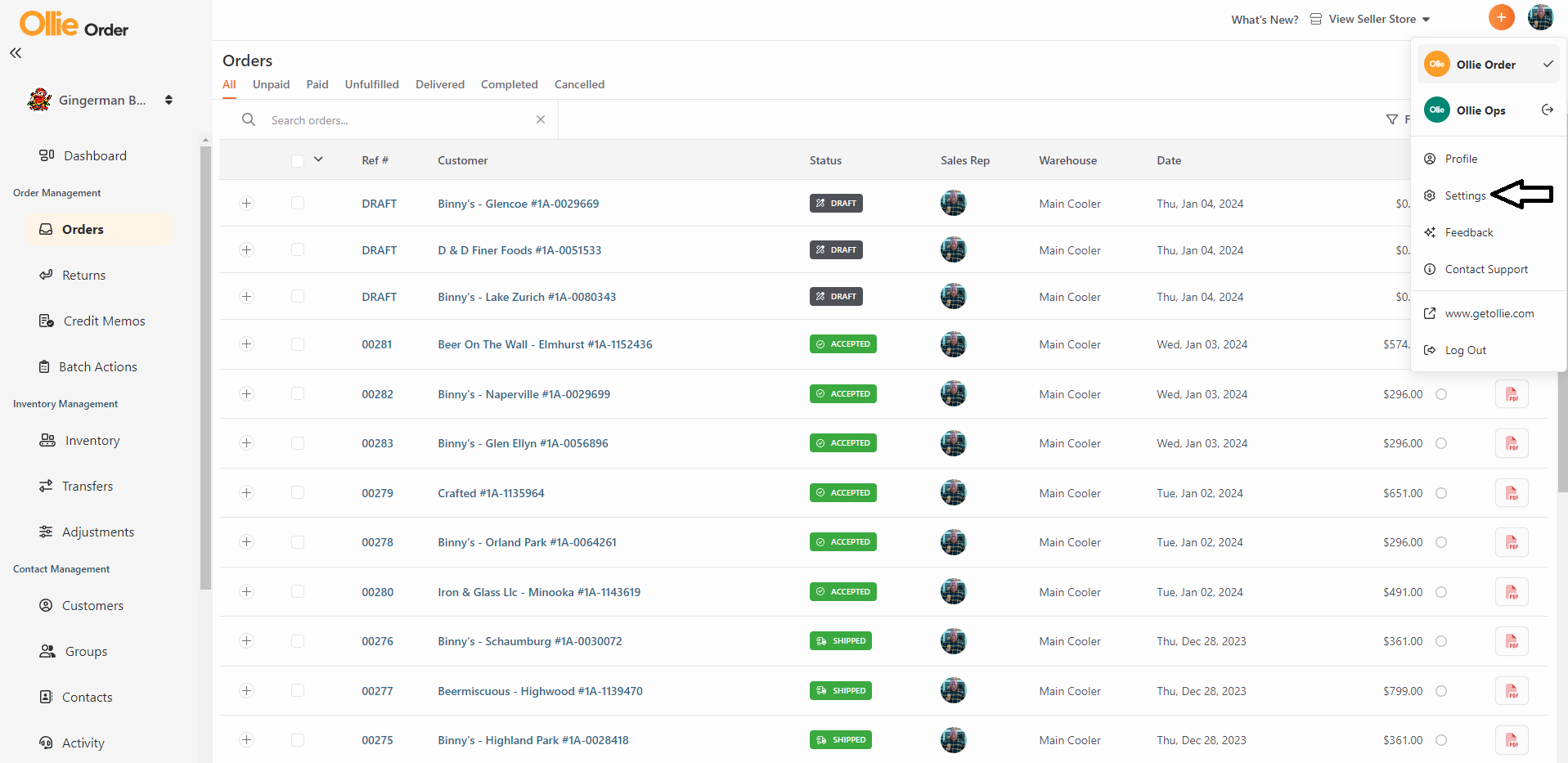Open Customers in the sidebar

(x=81, y=605)
